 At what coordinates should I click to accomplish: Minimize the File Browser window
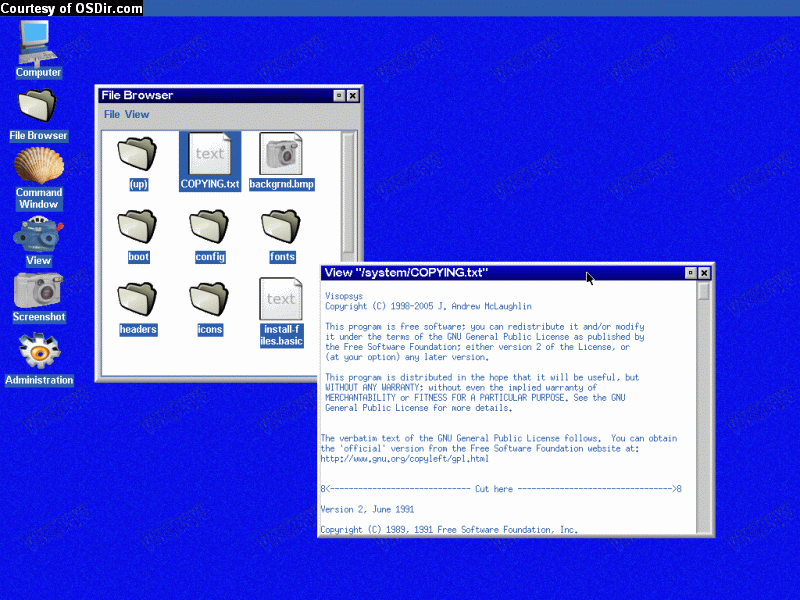point(339,95)
